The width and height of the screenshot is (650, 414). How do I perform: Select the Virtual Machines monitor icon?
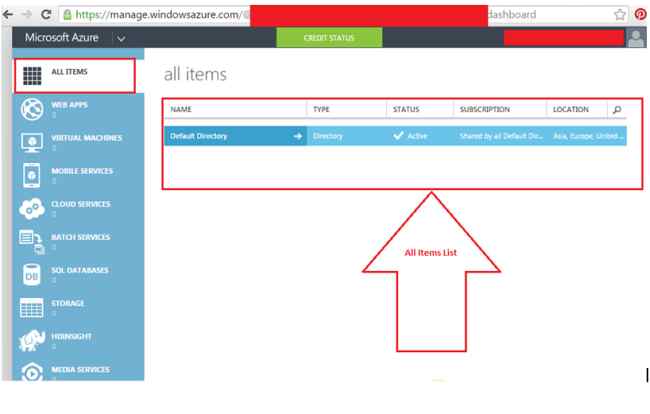(32, 142)
